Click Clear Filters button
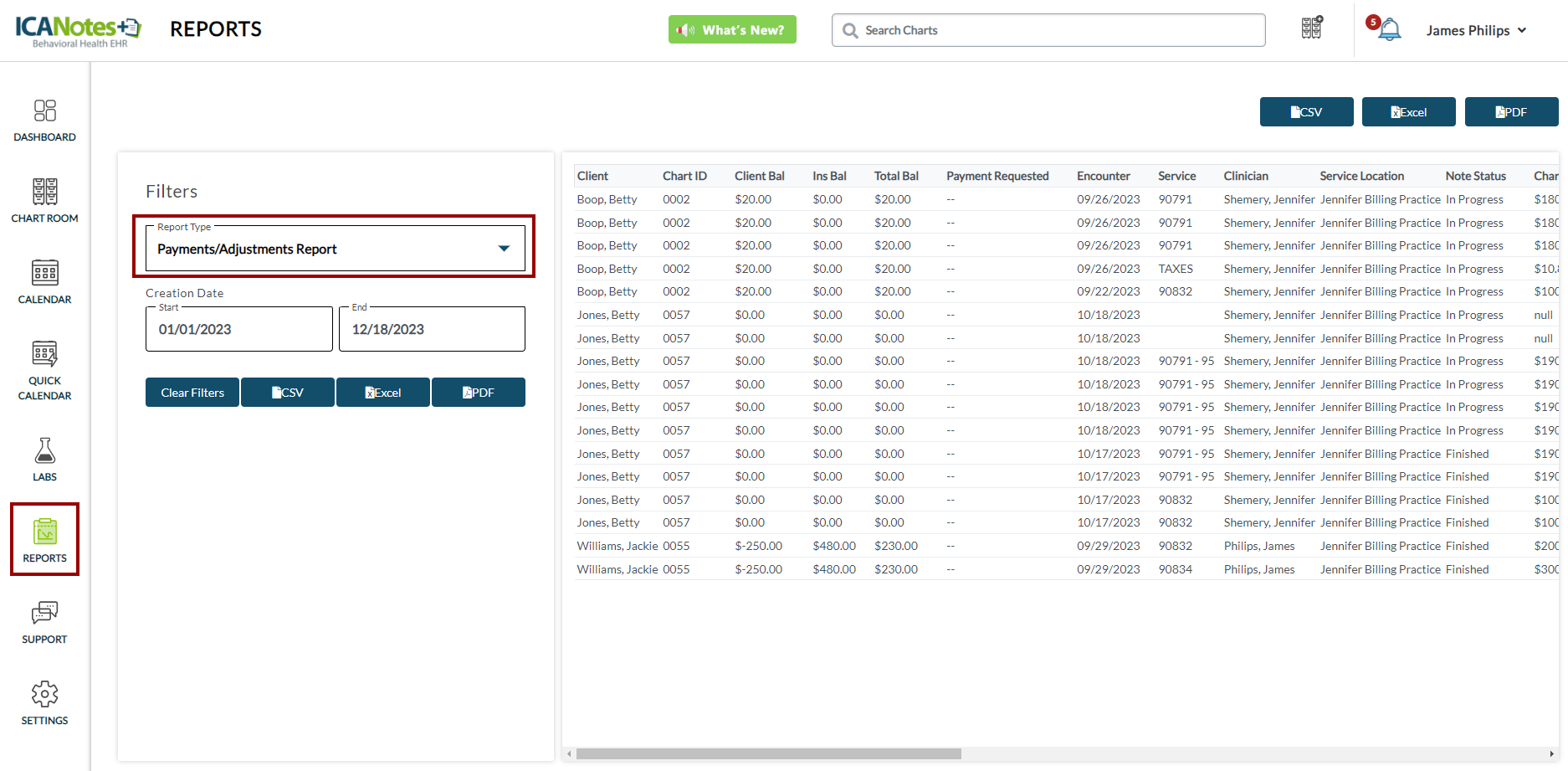The width and height of the screenshot is (1568, 771). [192, 393]
